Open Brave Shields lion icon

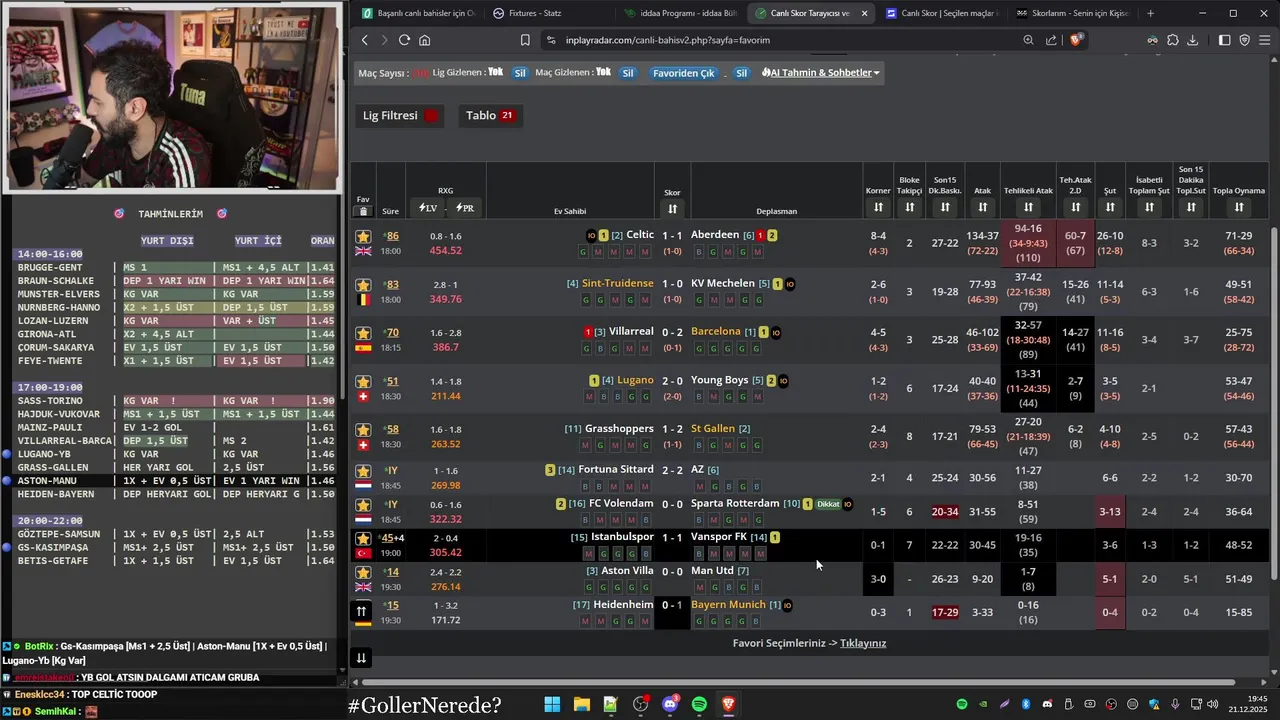1076,40
